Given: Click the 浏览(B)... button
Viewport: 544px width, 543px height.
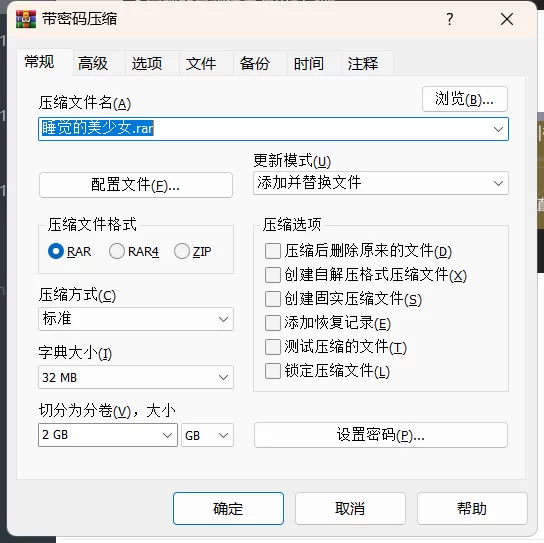Looking at the screenshot, I should click(x=465, y=99).
